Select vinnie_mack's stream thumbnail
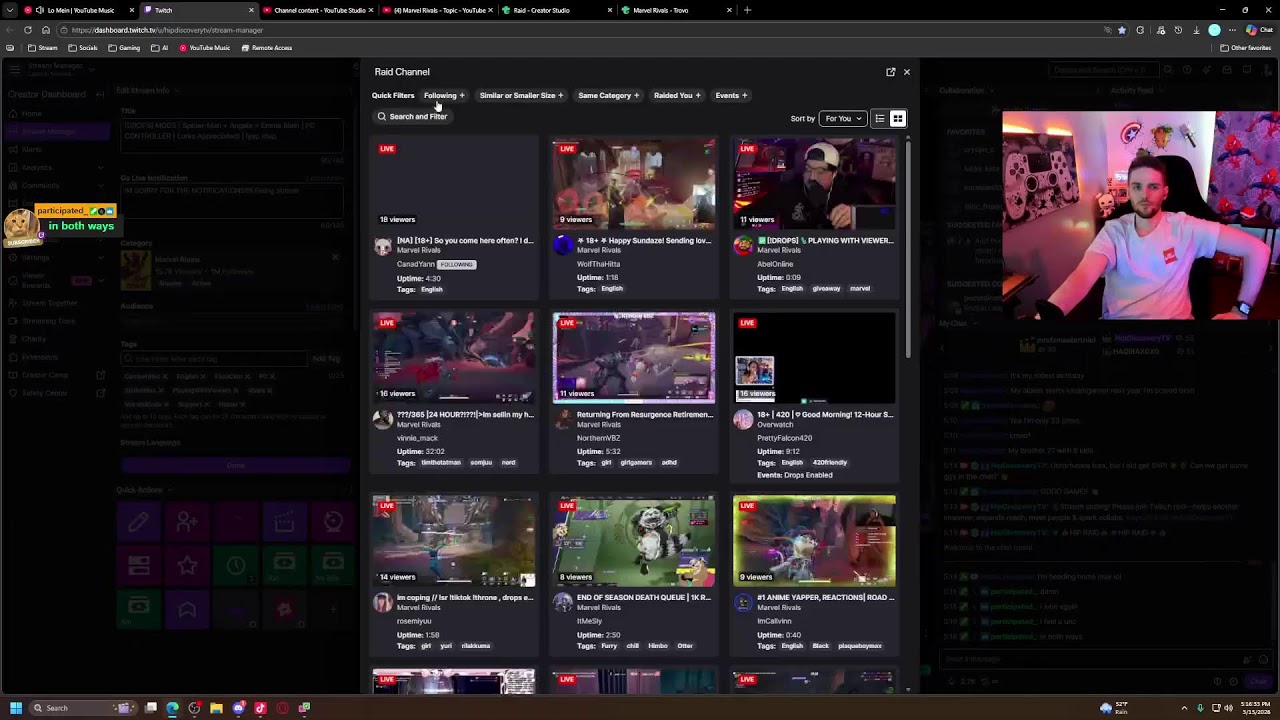The image size is (1280, 720). pyautogui.click(x=454, y=358)
